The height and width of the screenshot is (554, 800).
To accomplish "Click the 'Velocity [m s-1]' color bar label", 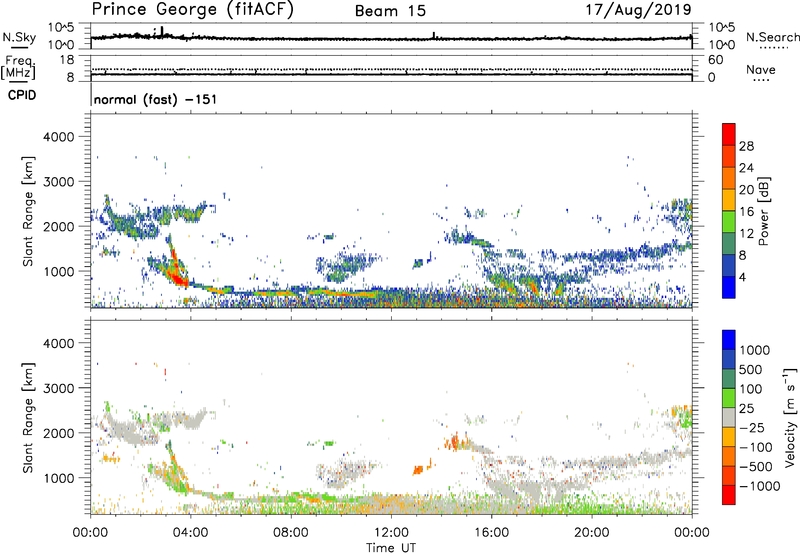I will coord(790,417).
